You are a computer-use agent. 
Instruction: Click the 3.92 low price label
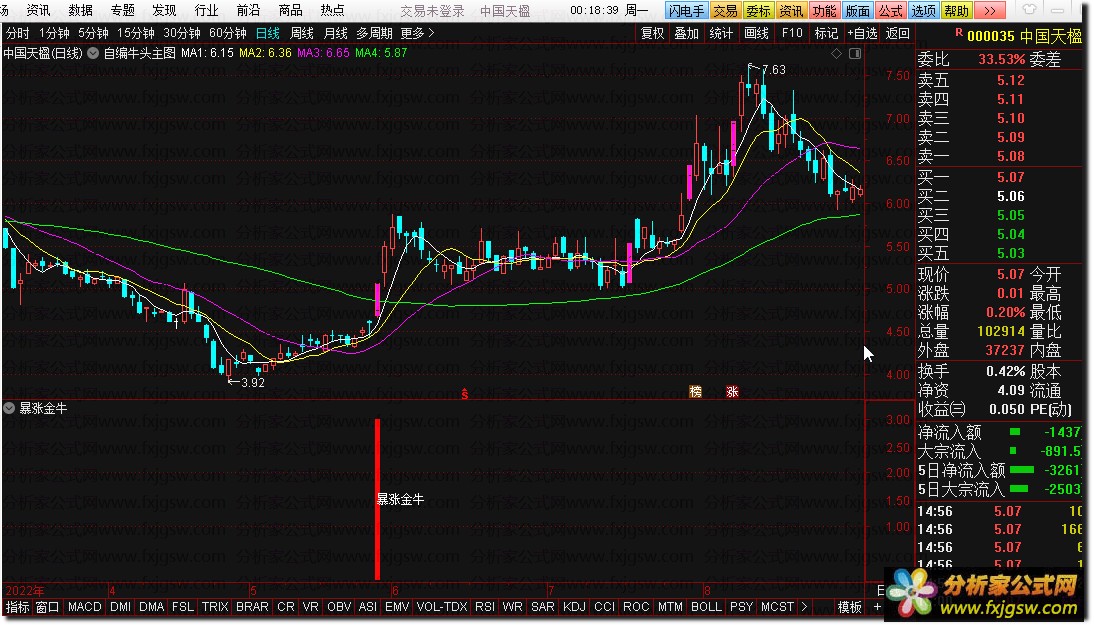pyautogui.click(x=253, y=382)
